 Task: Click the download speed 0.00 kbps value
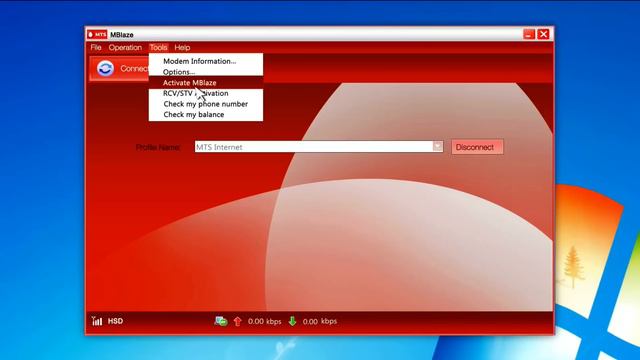pos(320,322)
